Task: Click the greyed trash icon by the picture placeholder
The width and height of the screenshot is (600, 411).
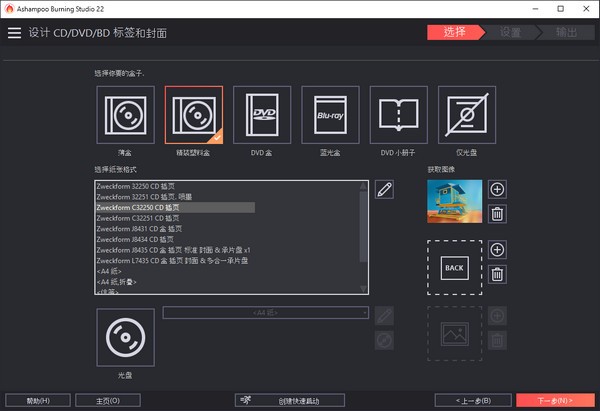Action: [x=497, y=340]
